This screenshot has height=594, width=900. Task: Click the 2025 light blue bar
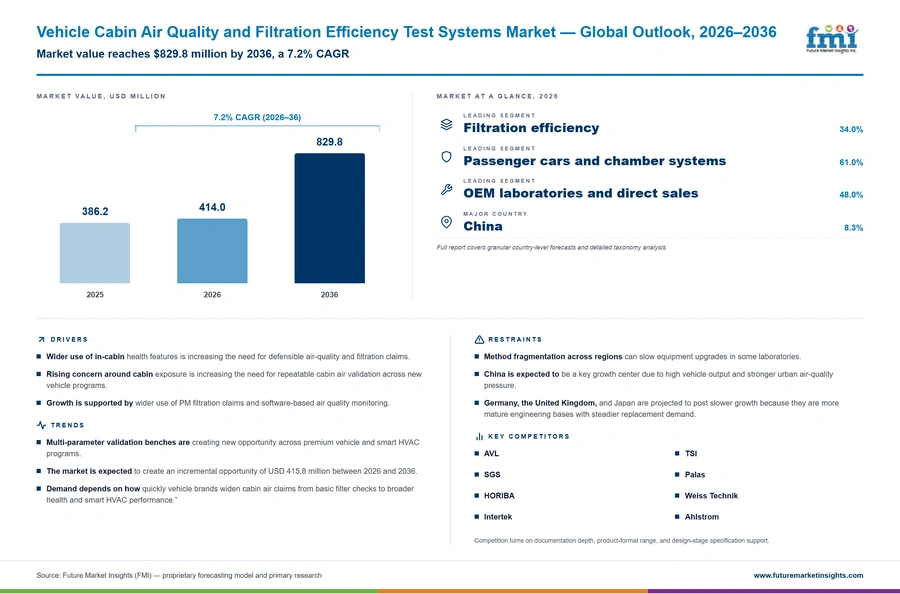click(x=95, y=253)
